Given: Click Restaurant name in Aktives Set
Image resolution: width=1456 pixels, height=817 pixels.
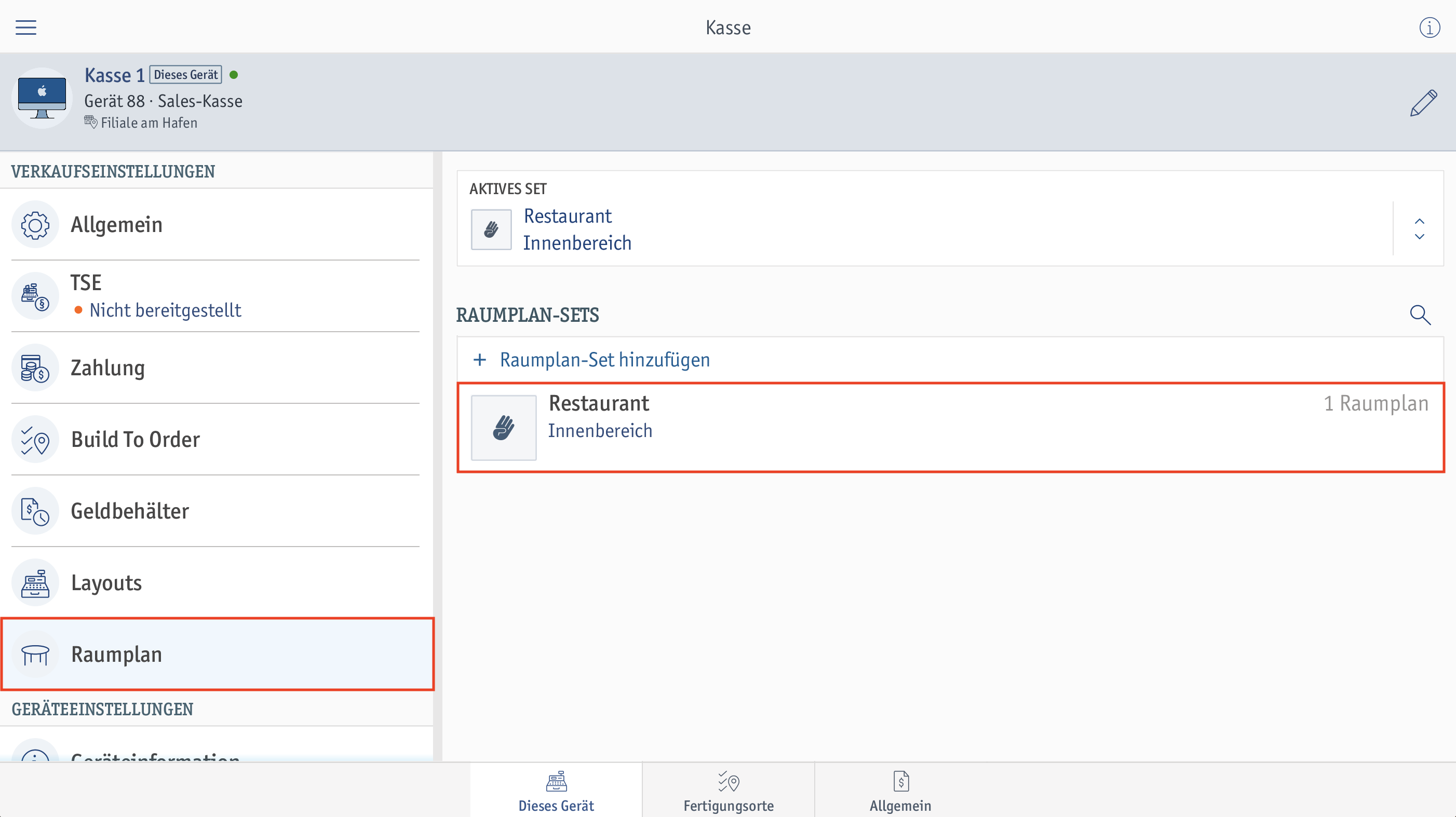Looking at the screenshot, I should point(568,216).
